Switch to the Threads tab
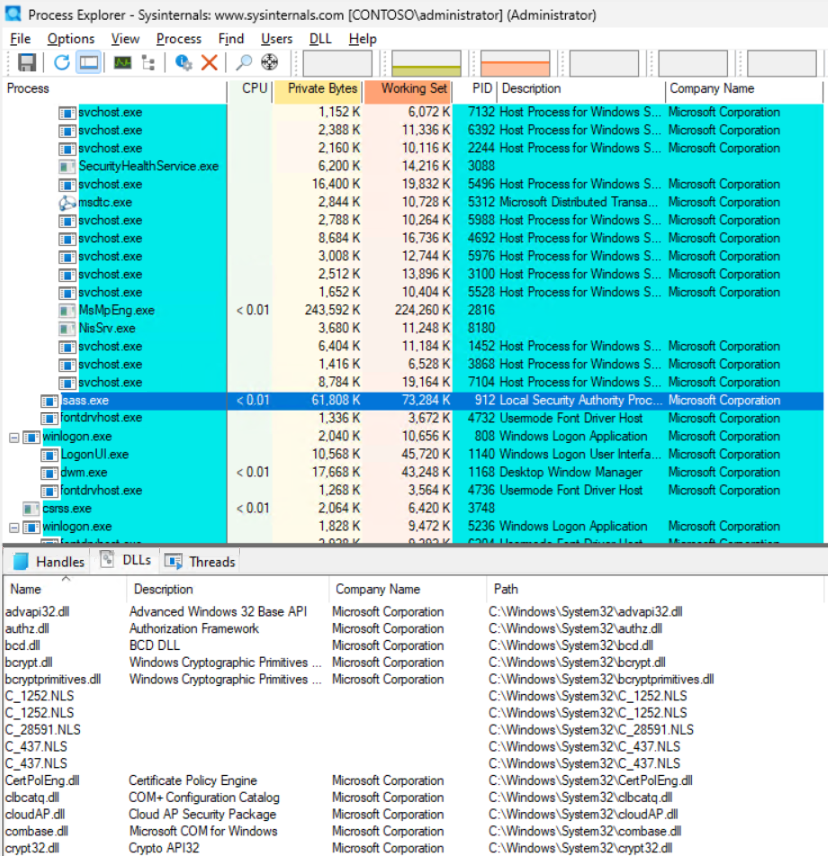The width and height of the screenshot is (828, 856). coord(200,561)
